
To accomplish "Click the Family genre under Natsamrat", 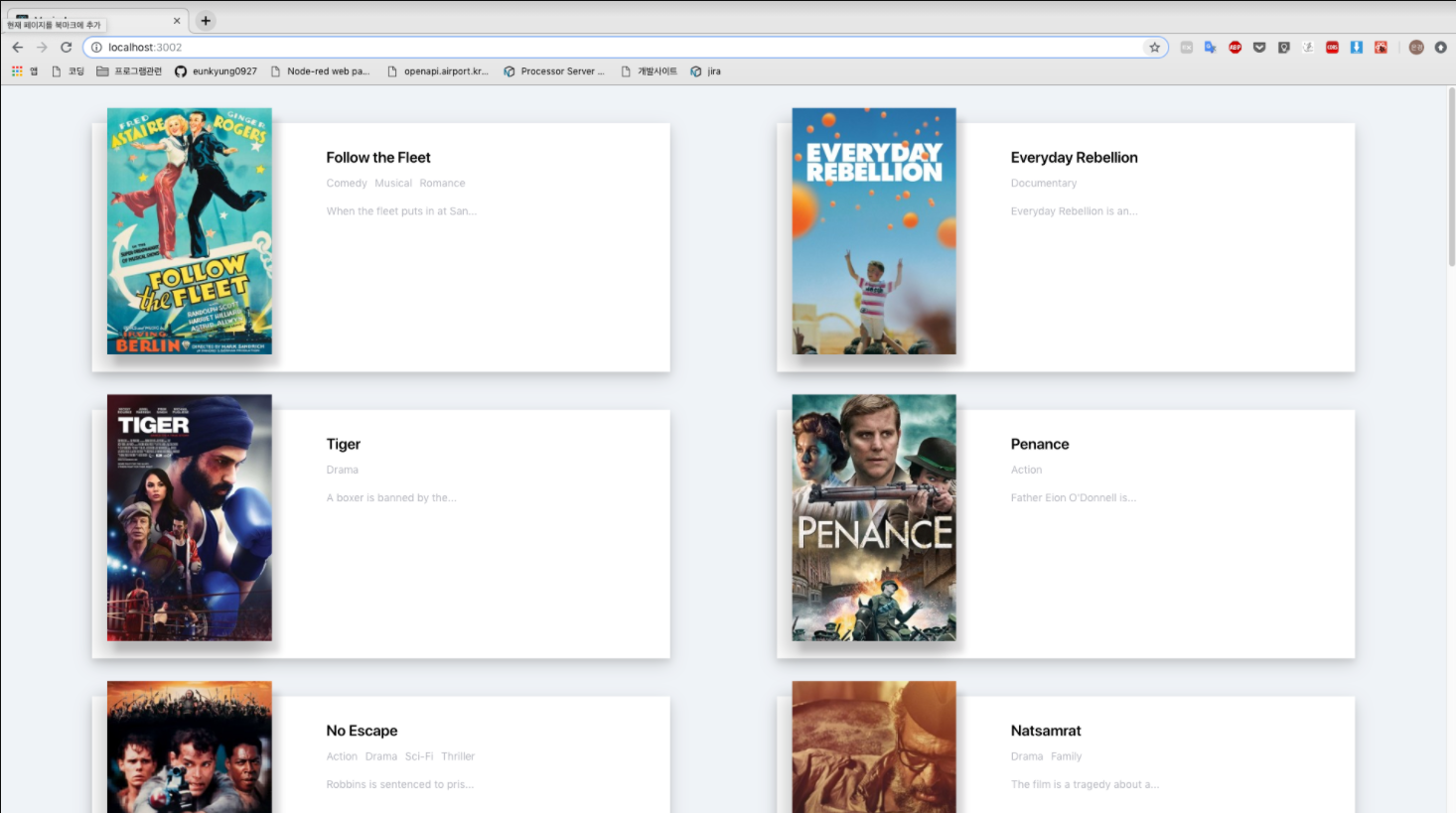I will [1066, 756].
